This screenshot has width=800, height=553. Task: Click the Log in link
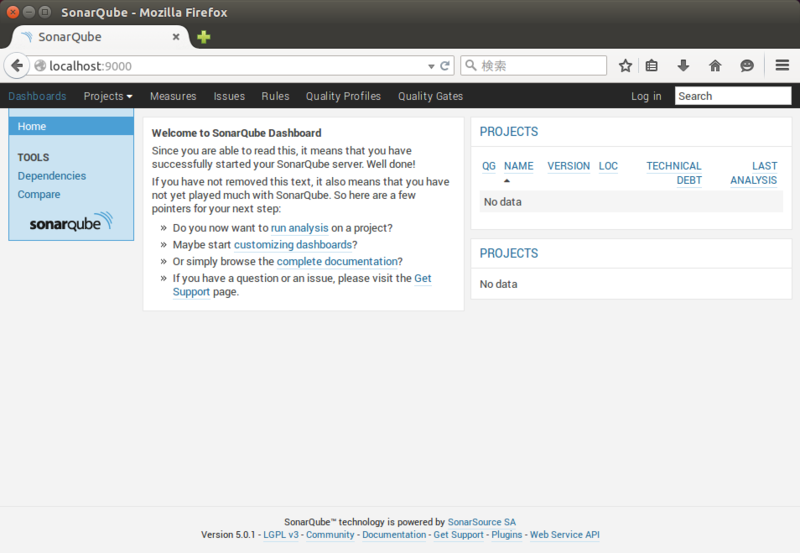646,96
